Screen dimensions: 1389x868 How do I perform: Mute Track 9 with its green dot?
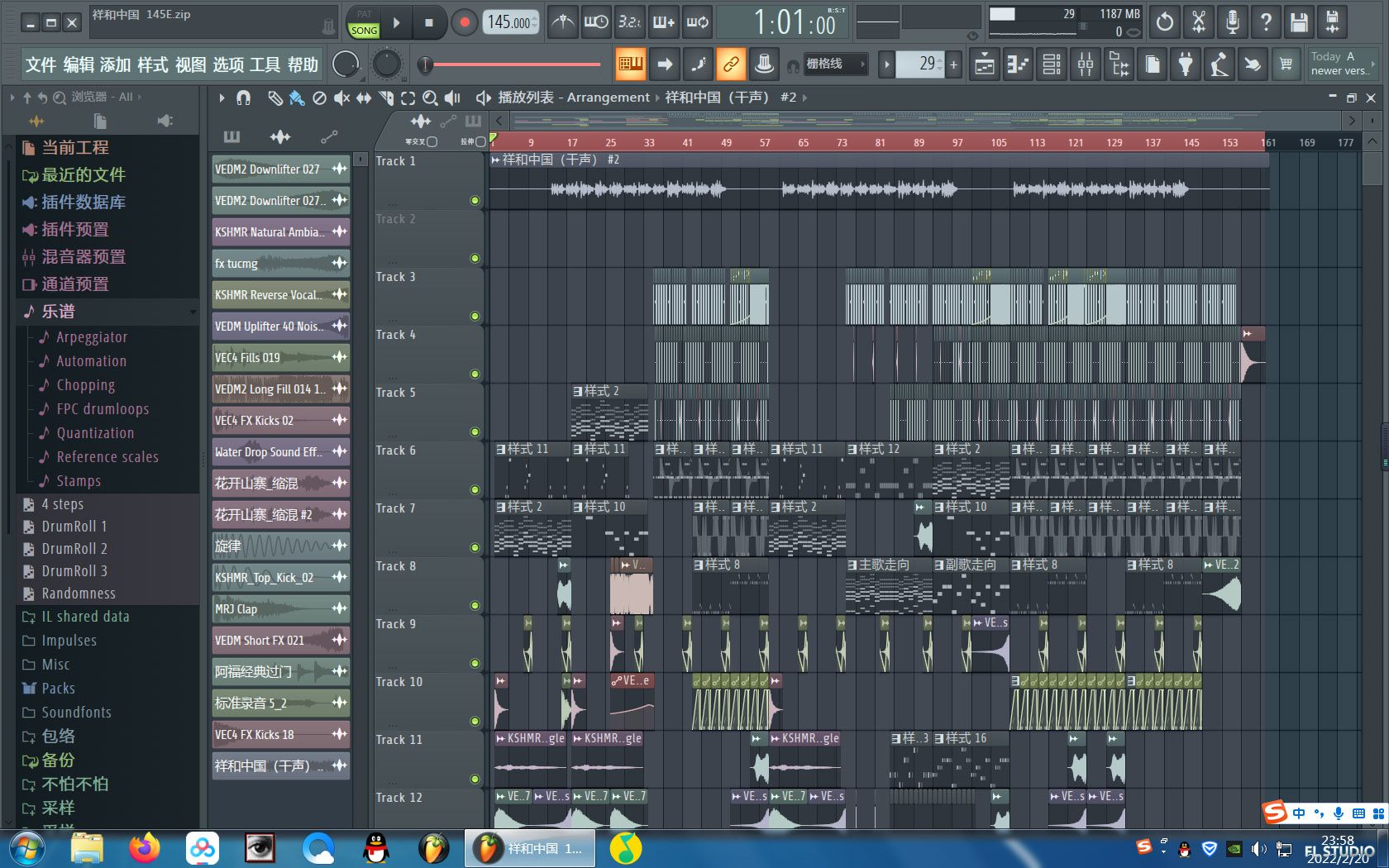point(475,663)
